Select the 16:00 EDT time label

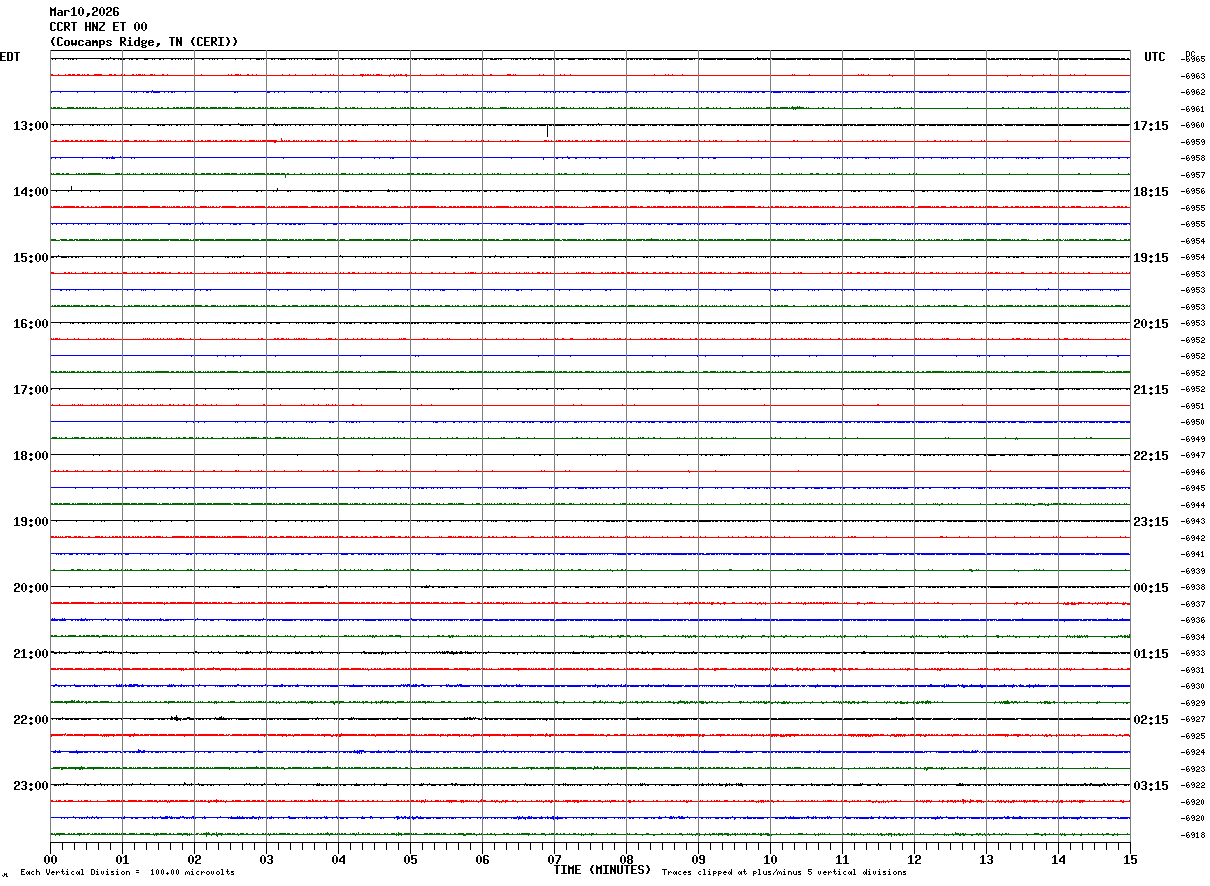coord(30,324)
